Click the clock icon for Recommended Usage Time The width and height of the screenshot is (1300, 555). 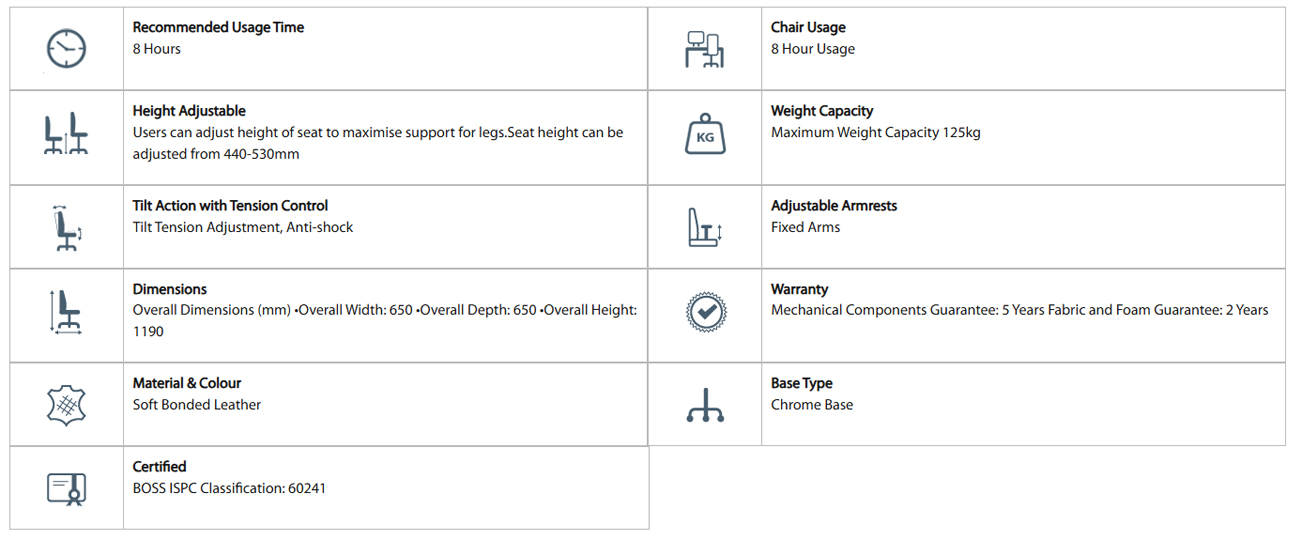point(67,48)
